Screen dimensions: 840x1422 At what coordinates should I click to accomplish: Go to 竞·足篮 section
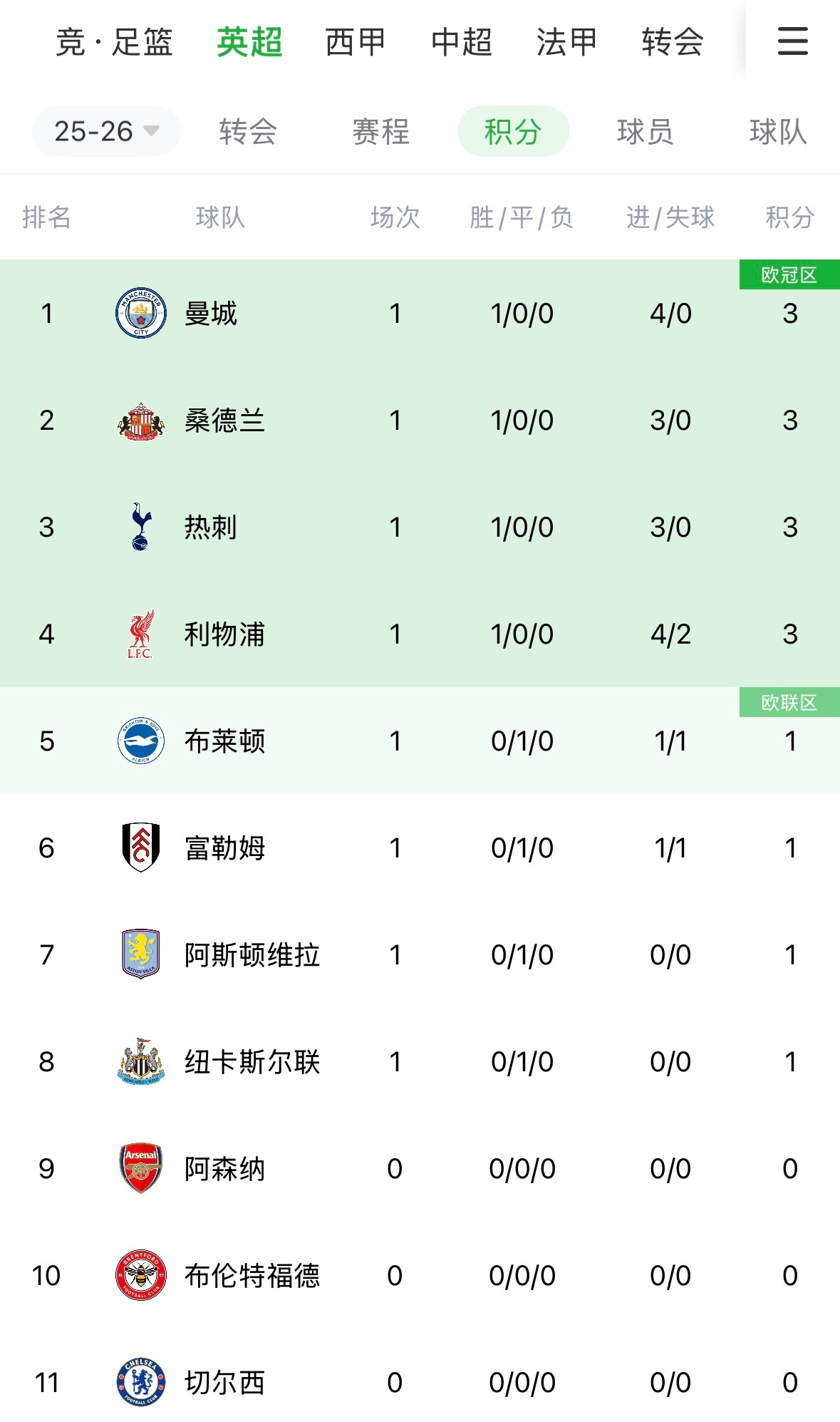[x=114, y=42]
